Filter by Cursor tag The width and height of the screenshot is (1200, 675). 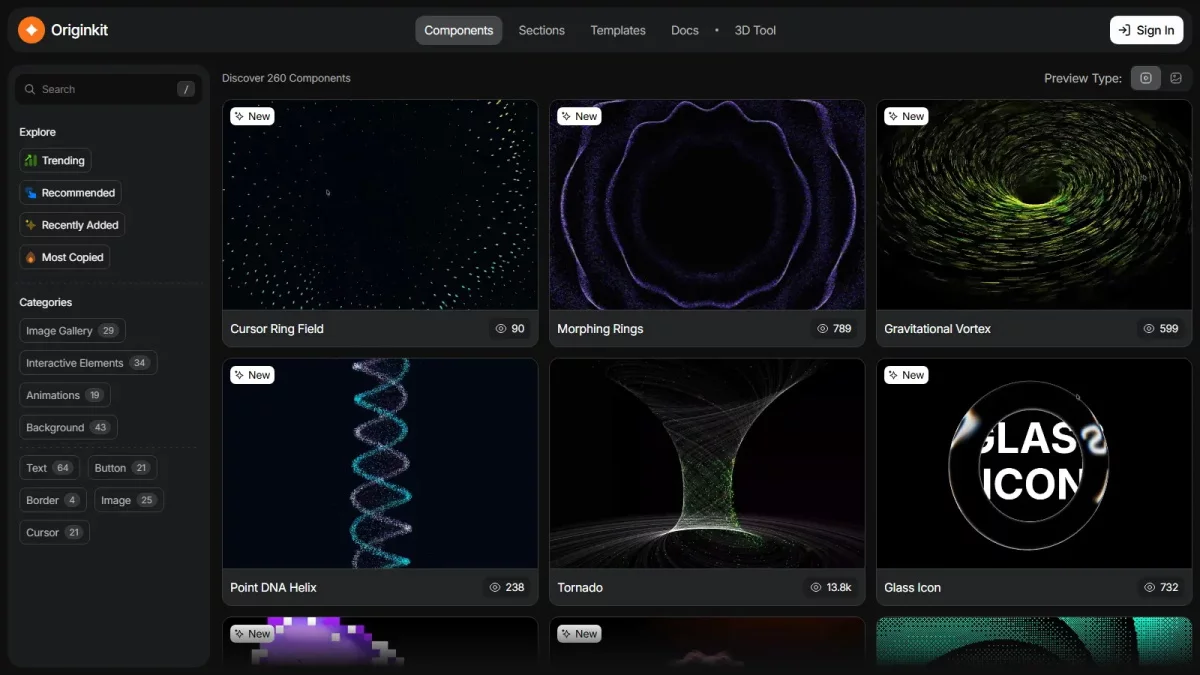(x=55, y=532)
